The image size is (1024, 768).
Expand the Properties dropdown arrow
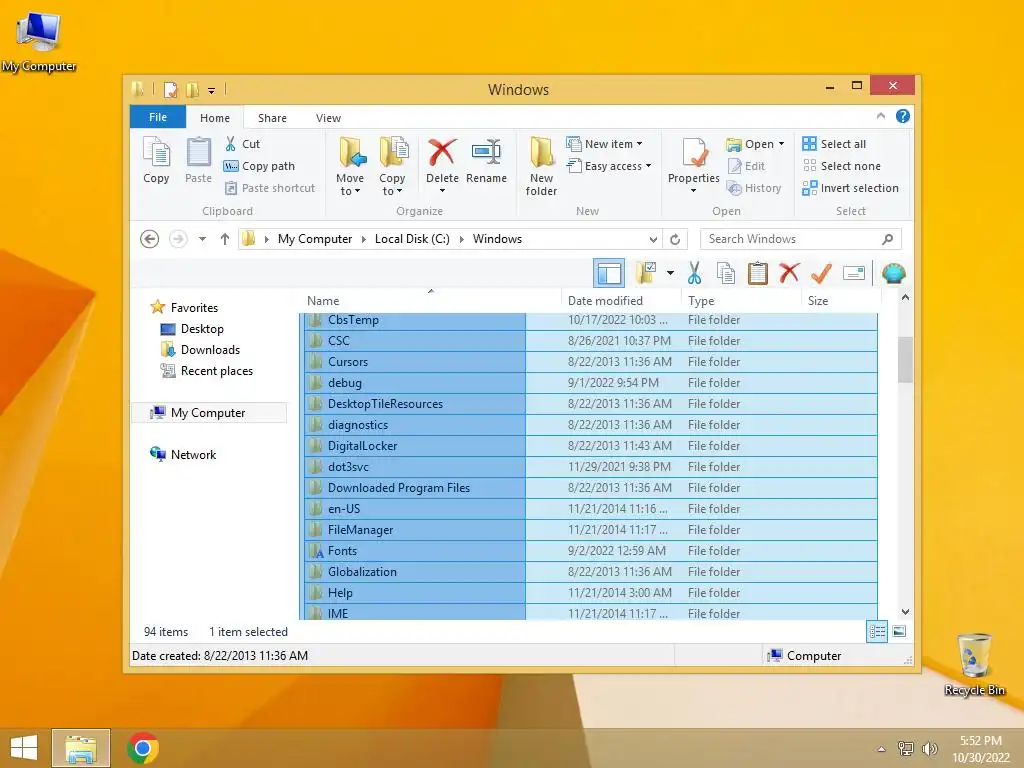pyautogui.click(x=694, y=191)
